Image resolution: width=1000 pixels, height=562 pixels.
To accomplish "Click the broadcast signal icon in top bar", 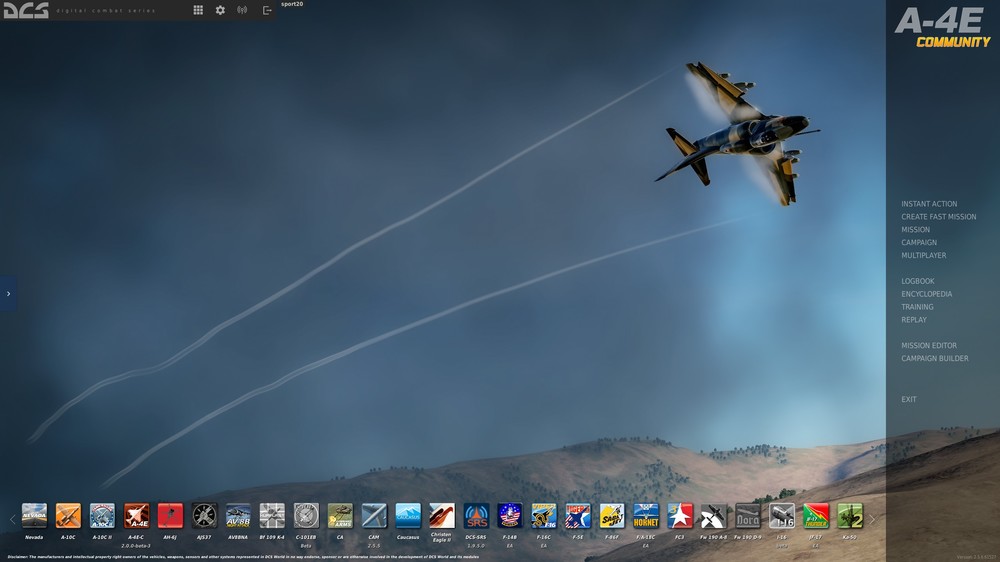I will point(242,10).
